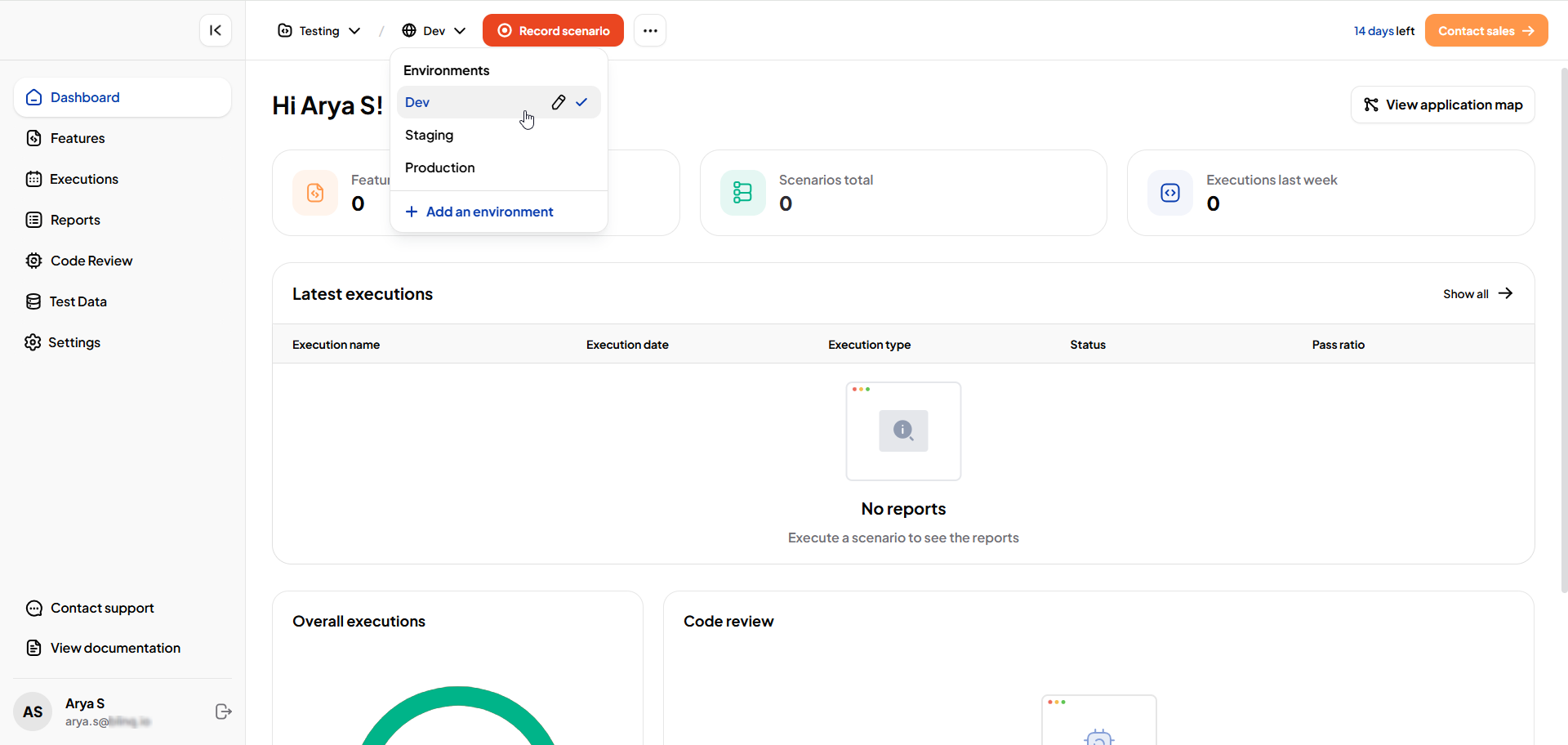Select the Staging environment
The image size is (1568, 745).
point(430,135)
